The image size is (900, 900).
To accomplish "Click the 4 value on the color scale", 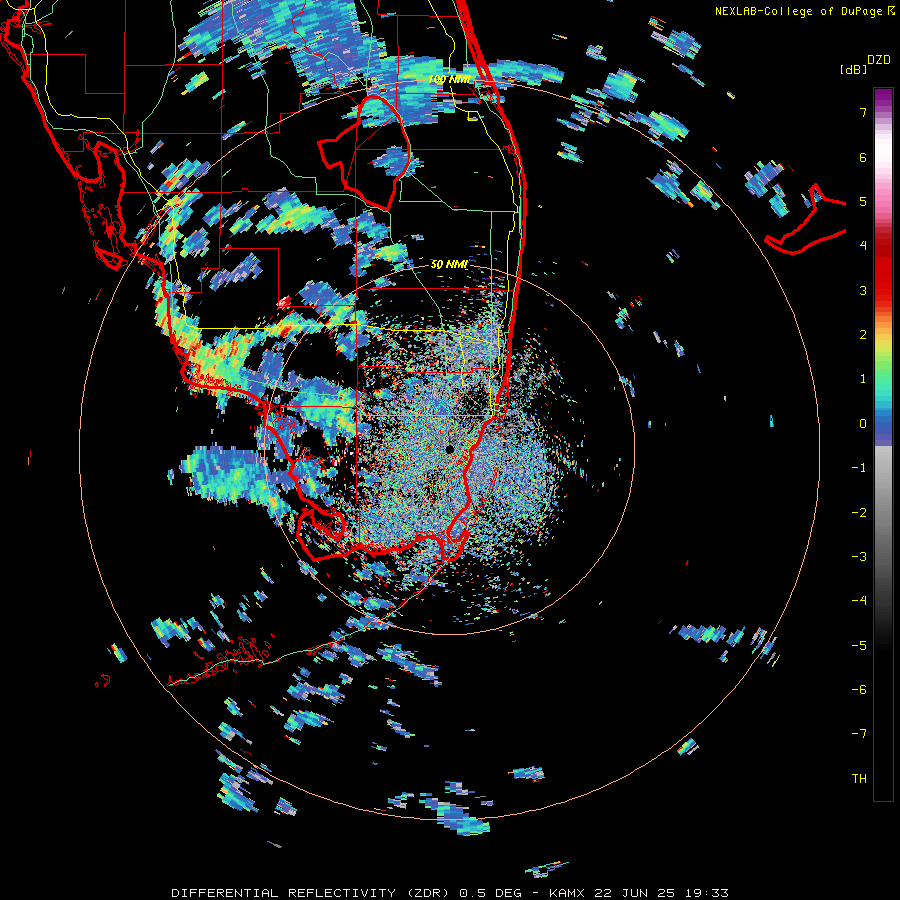I will [863, 246].
